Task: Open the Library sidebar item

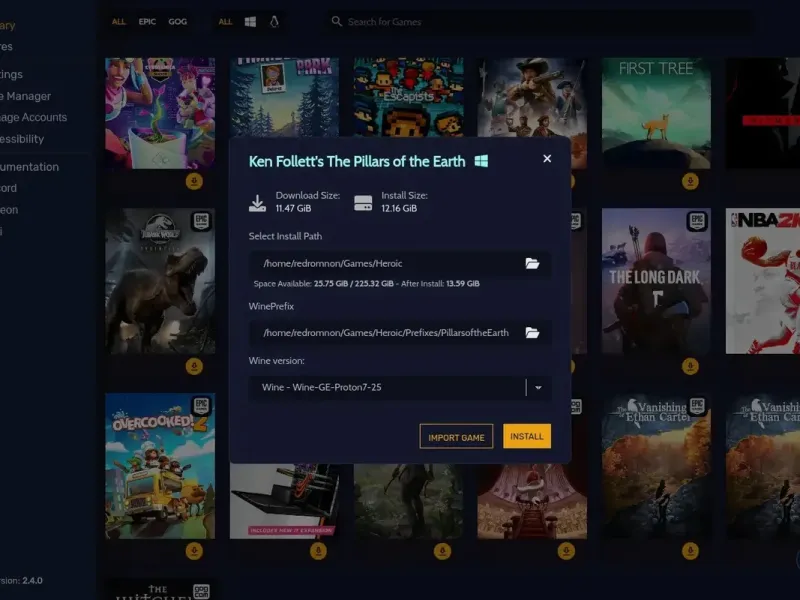Action: pos(8,26)
